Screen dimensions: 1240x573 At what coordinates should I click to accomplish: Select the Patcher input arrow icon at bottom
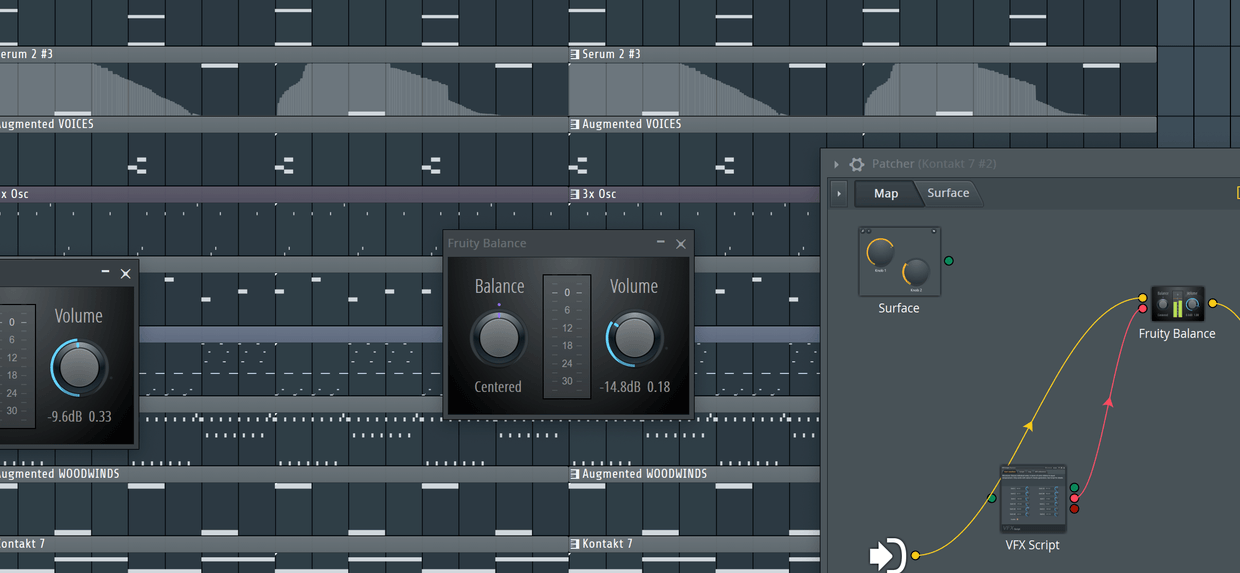pyautogui.click(x=888, y=555)
